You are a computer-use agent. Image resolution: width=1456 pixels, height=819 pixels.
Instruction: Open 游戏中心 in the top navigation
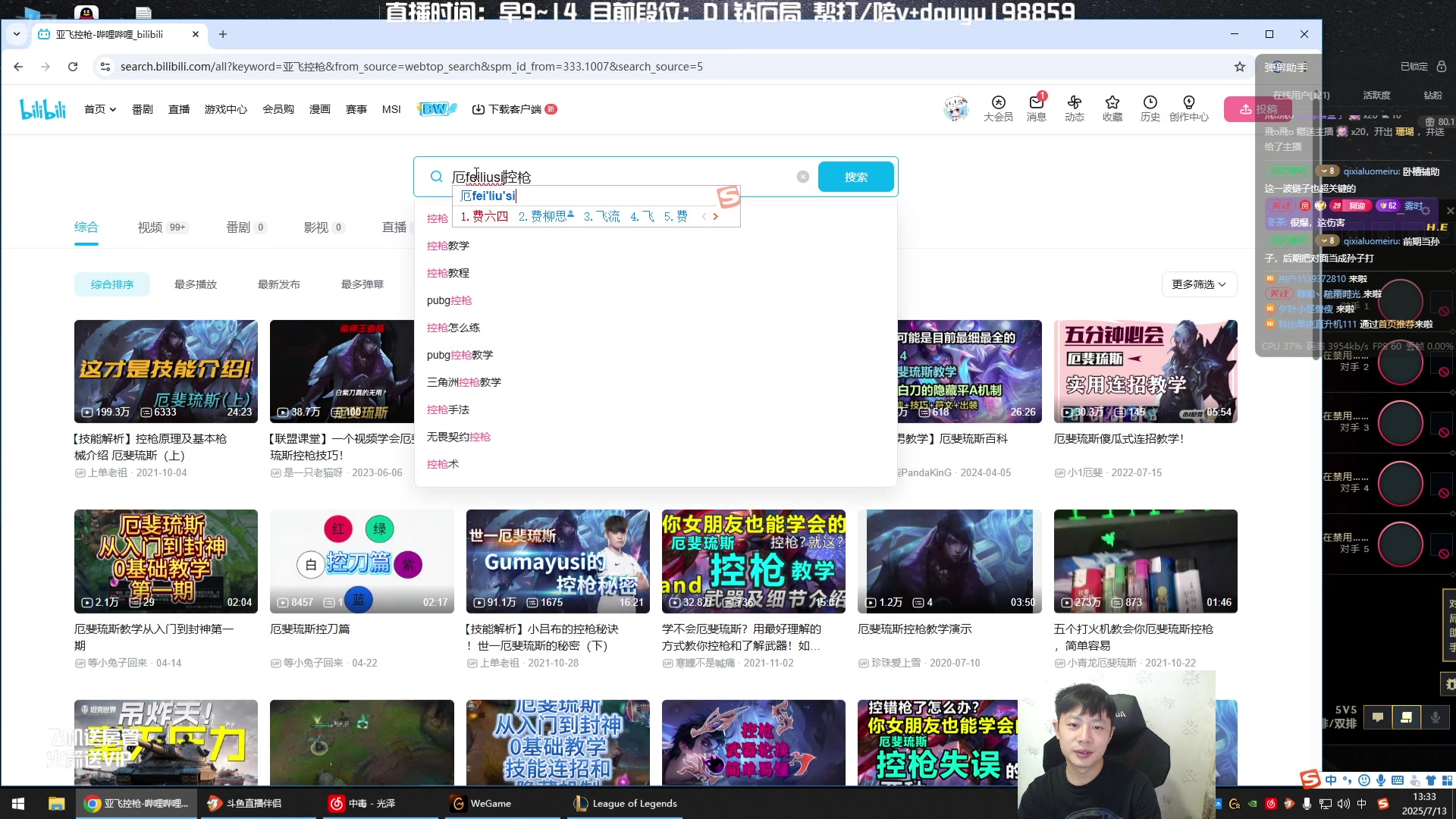tap(225, 109)
